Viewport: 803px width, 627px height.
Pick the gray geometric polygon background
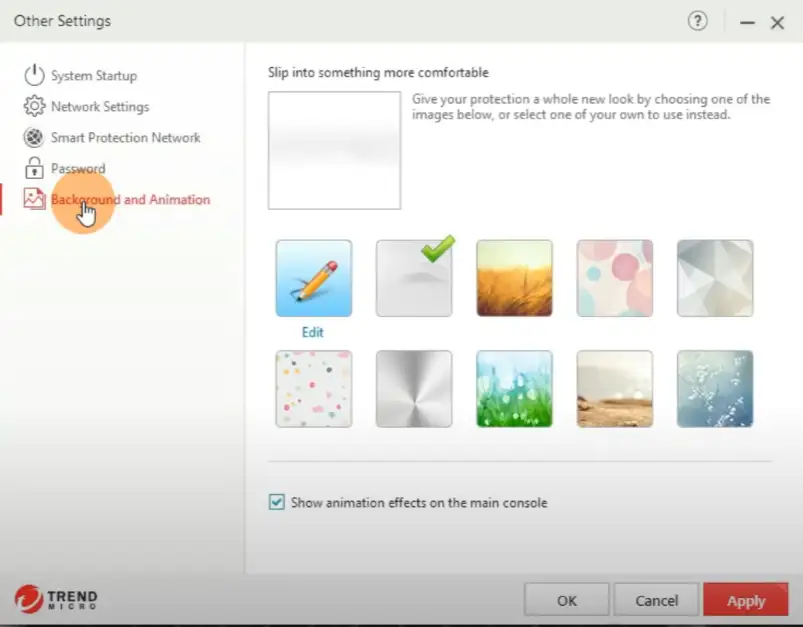coord(714,278)
